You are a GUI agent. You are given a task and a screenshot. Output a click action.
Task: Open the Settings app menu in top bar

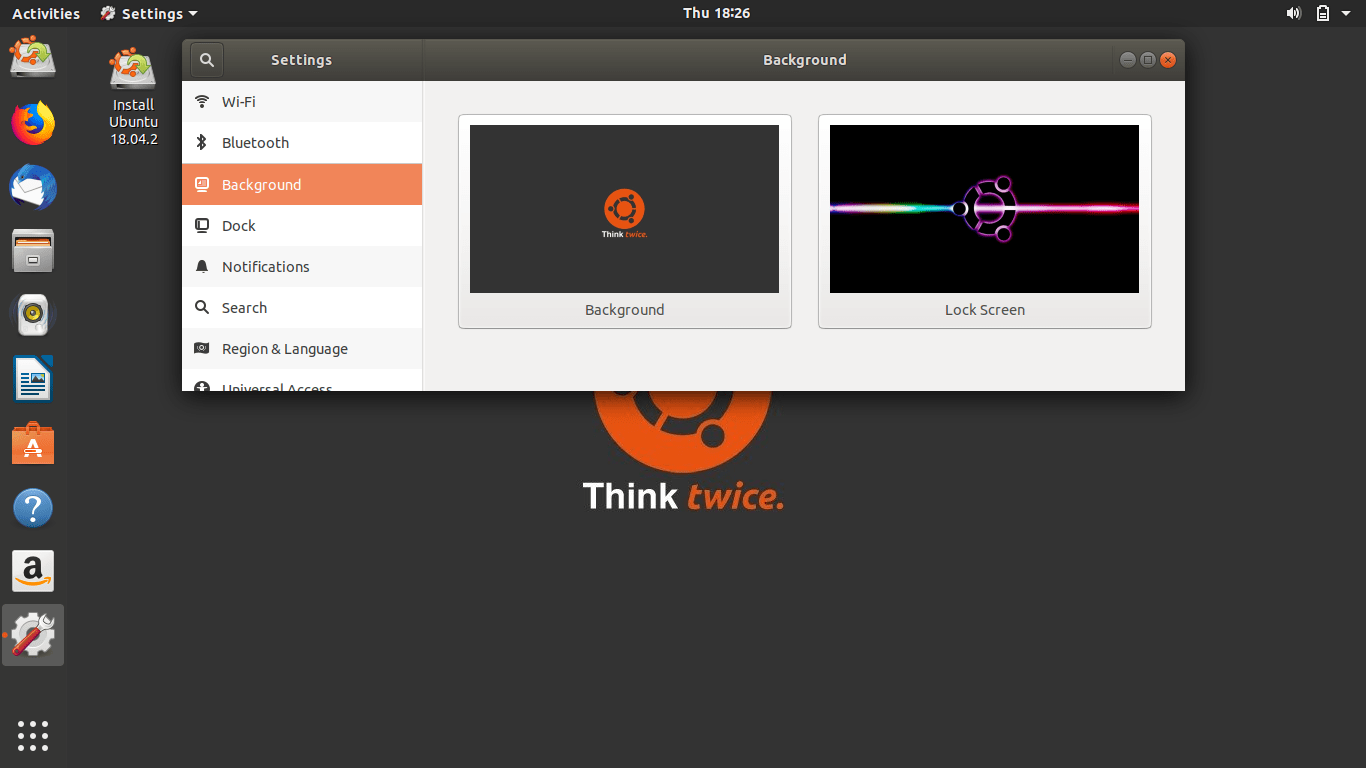tap(149, 13)
